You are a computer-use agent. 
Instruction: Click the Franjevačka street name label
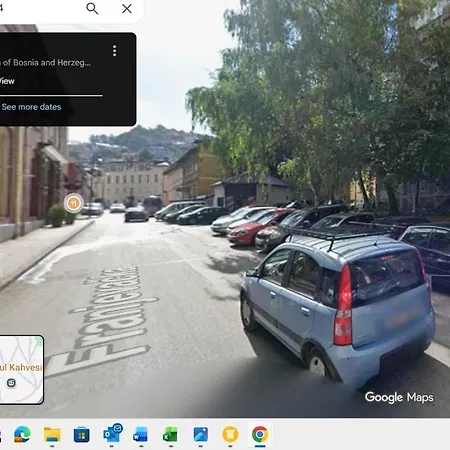(103, 320)
